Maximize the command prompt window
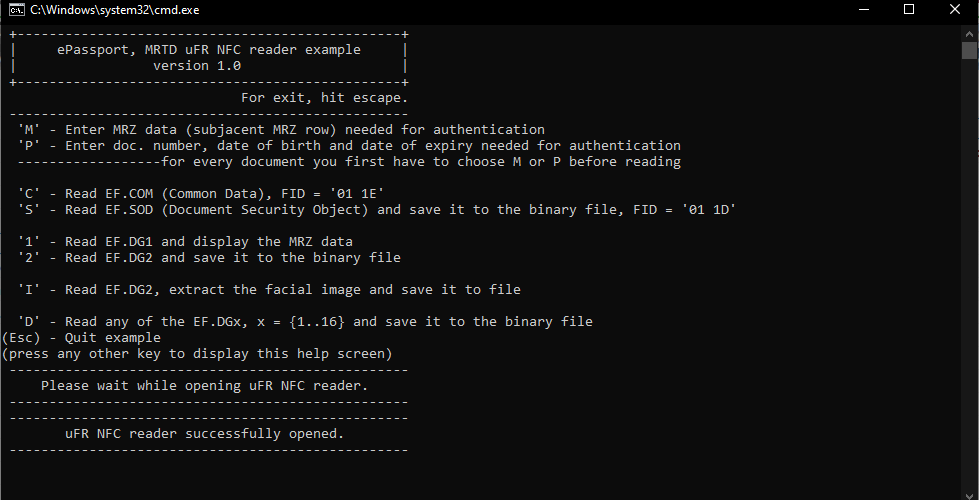 (x=909, y=9)
